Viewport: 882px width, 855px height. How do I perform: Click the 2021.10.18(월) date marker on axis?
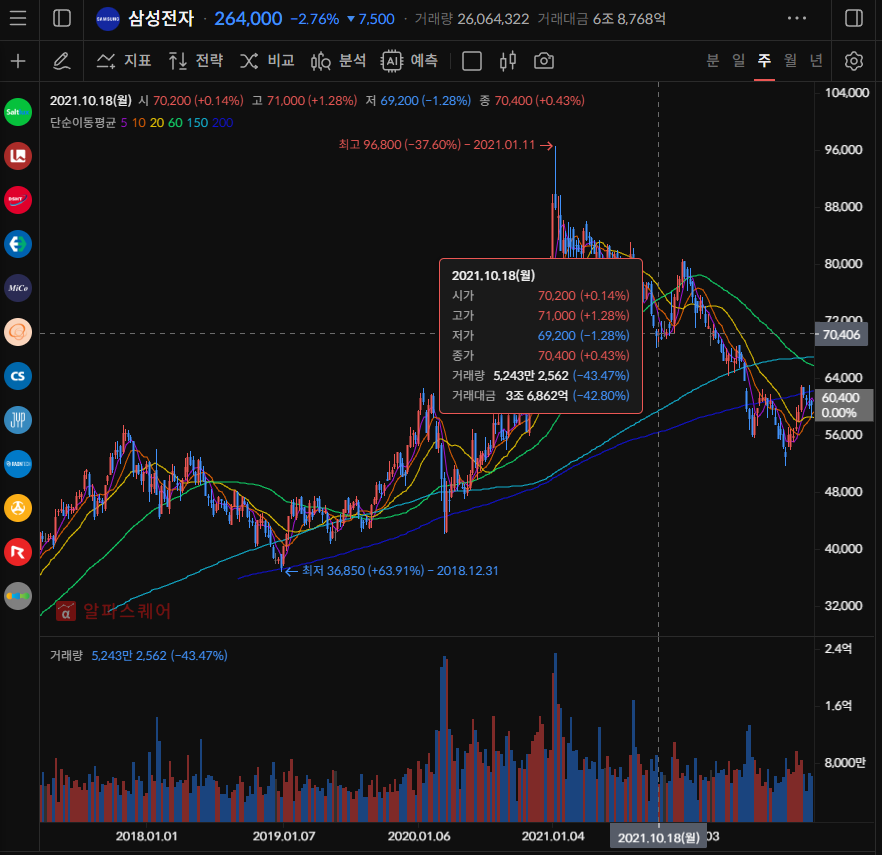tap(659, 838)
